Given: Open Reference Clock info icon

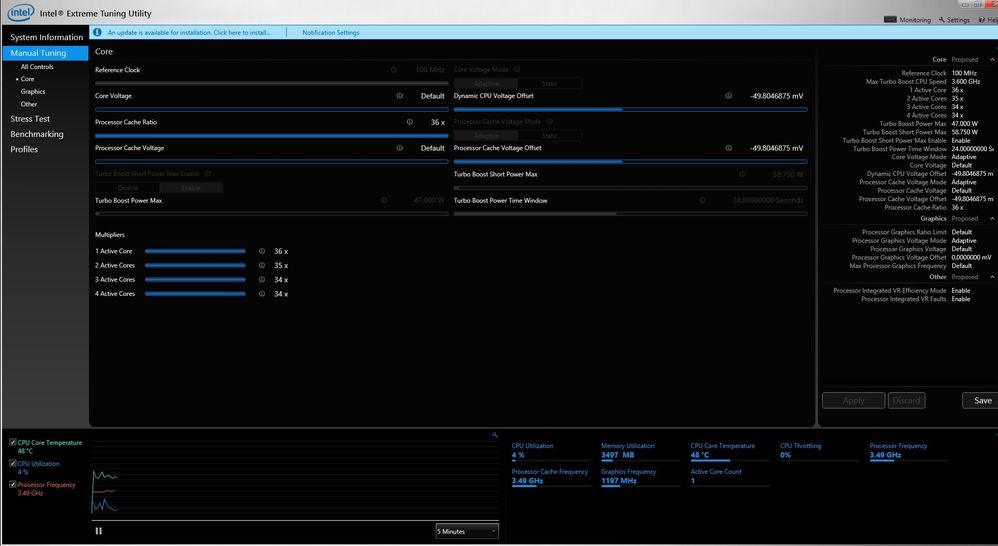Looking at the screenshot, I should 393,69.
